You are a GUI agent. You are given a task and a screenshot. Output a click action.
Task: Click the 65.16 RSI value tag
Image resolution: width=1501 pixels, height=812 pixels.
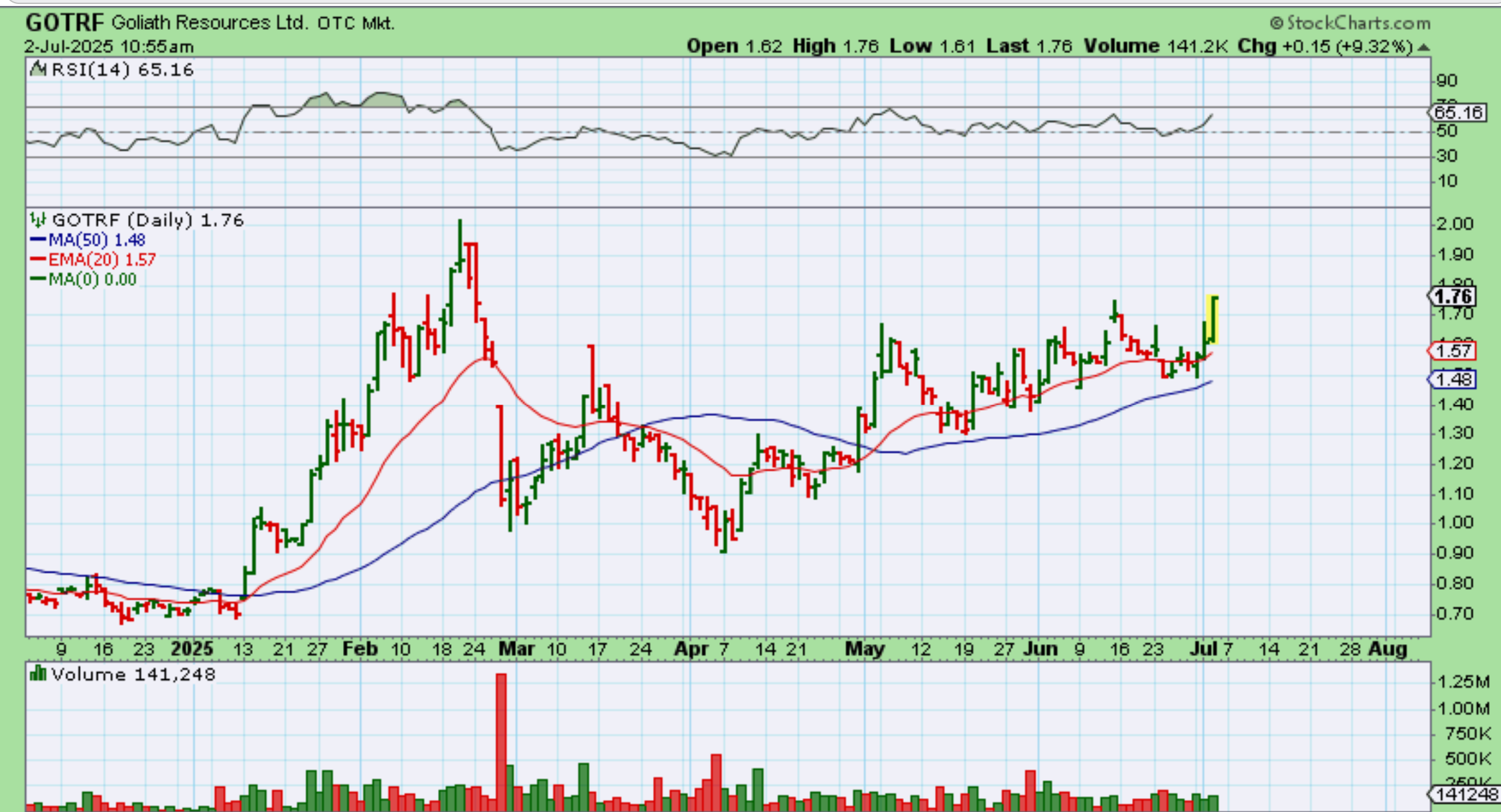[1457, 112]
